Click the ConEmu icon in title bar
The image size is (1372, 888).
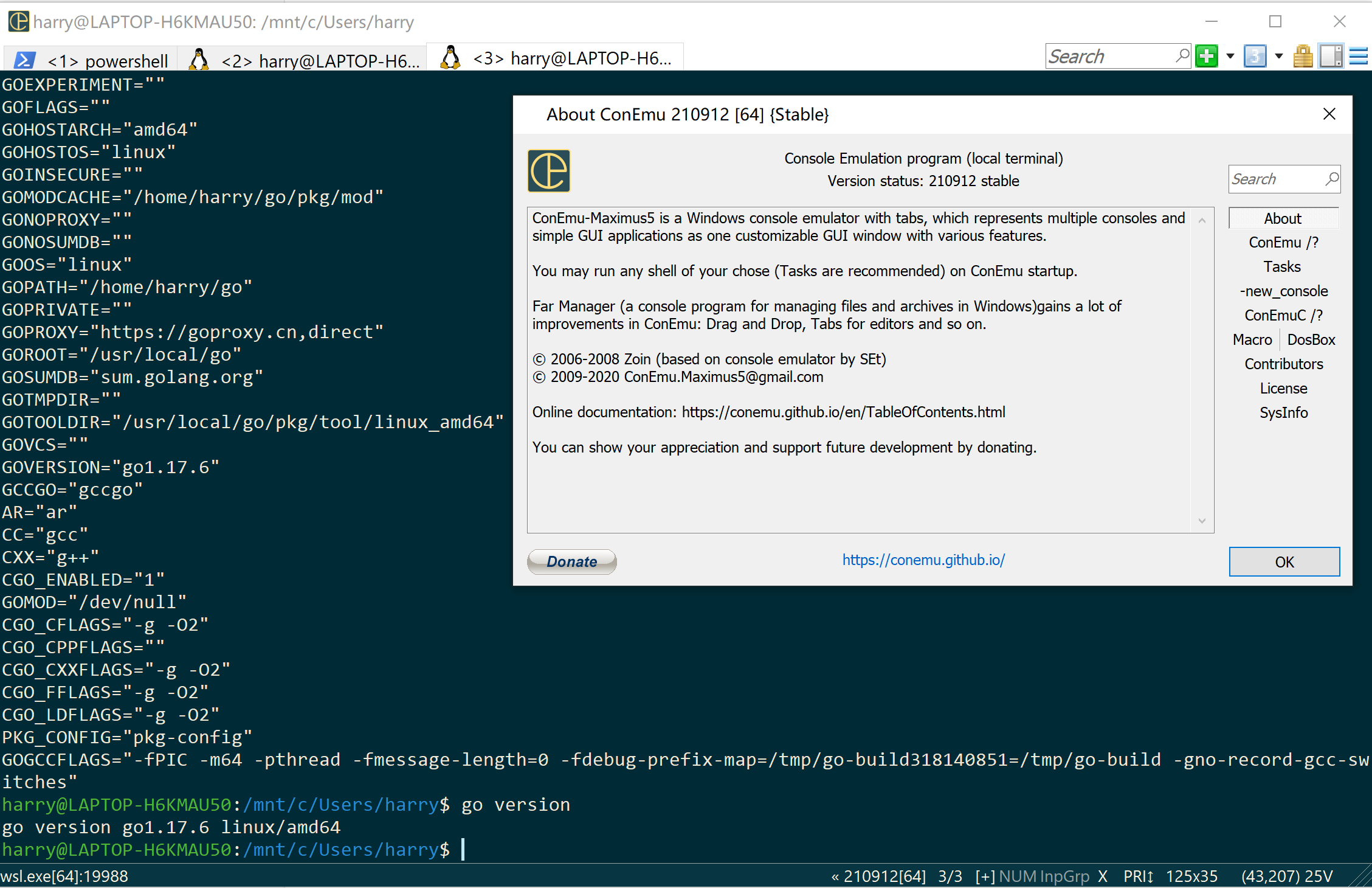[x=18, y=22]
